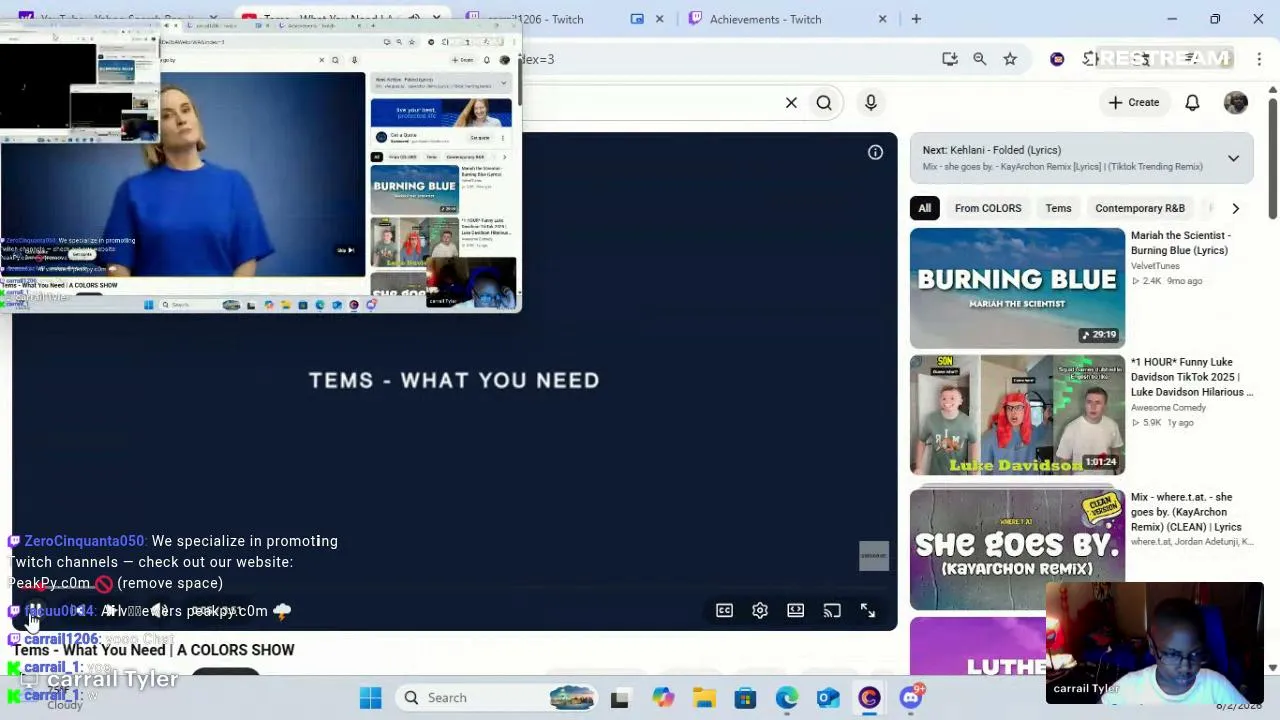This screenshot has width=1280, height=720.
Task: Close the tab left of Achievements
Action: pyautogui.click(x=659, y=19)
